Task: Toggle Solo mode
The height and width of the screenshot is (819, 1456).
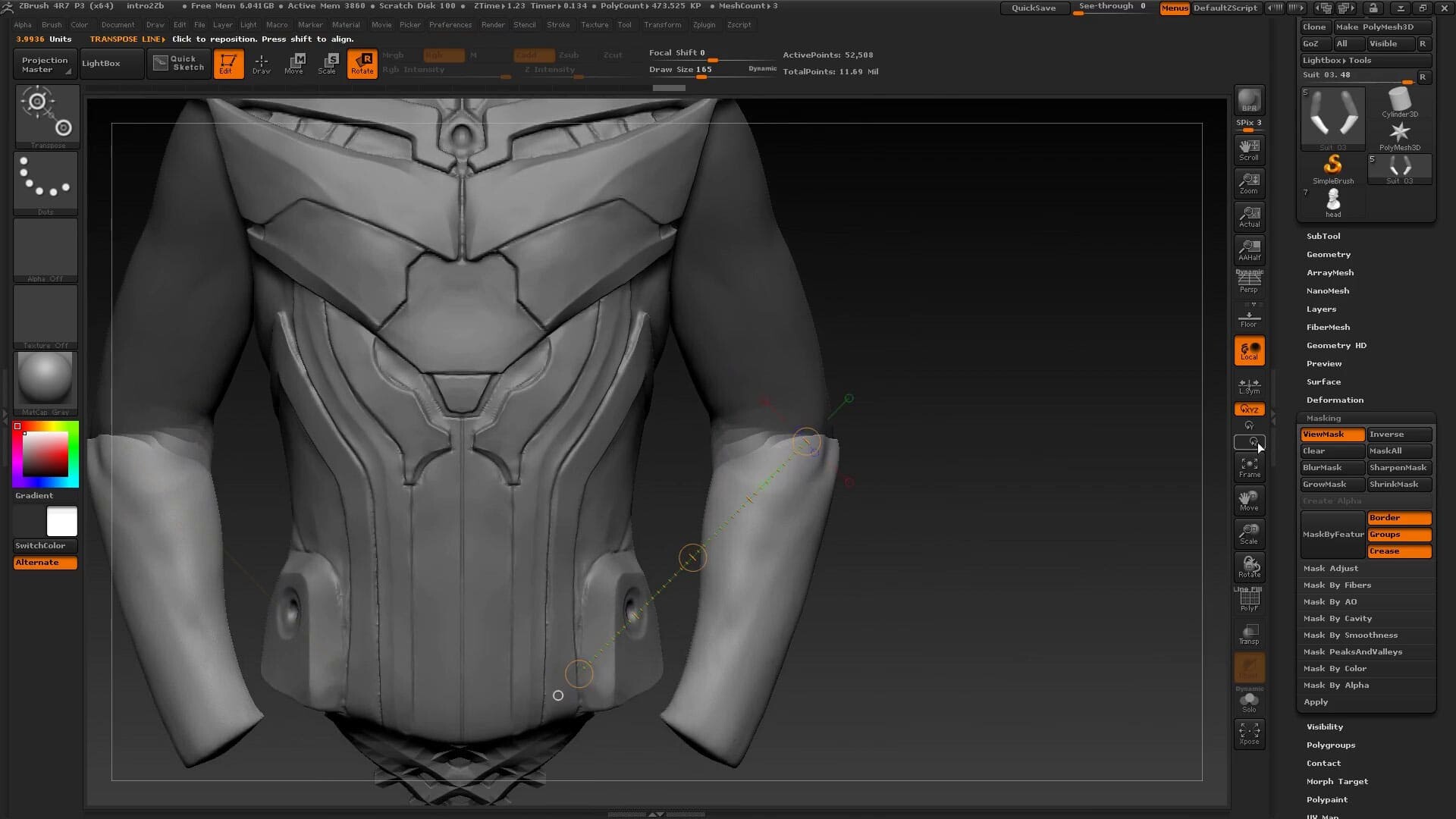Action: pyautogui.click(x=1249, y=701)
